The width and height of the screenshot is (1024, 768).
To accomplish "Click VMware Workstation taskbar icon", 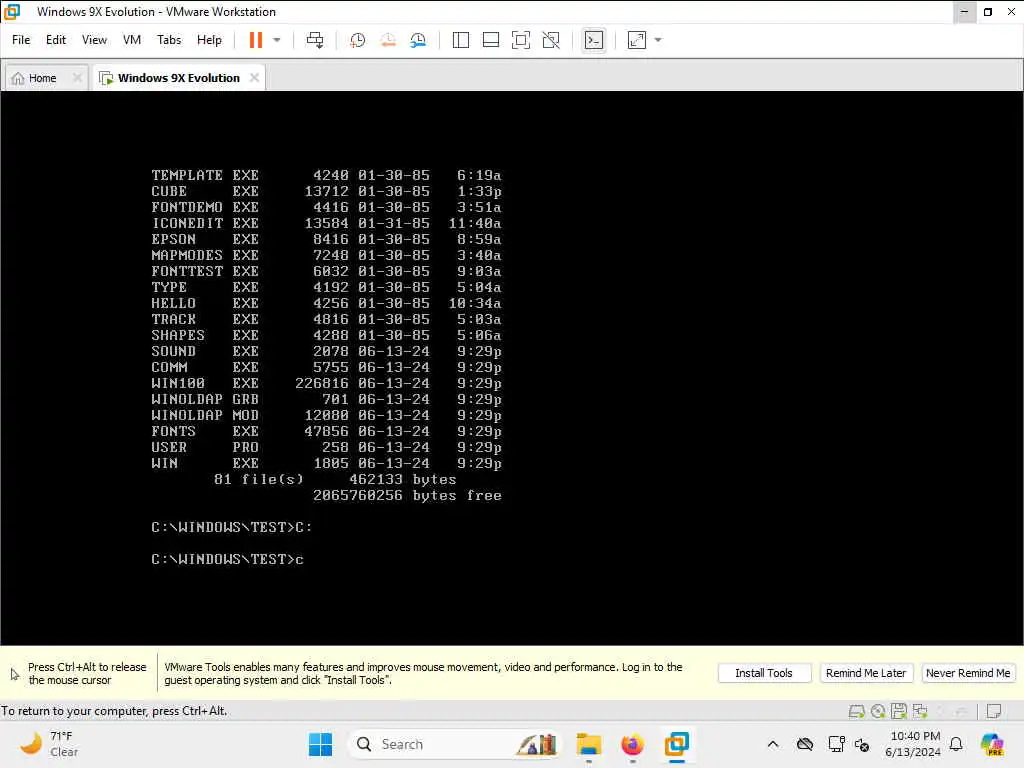I will click(677, 744).
